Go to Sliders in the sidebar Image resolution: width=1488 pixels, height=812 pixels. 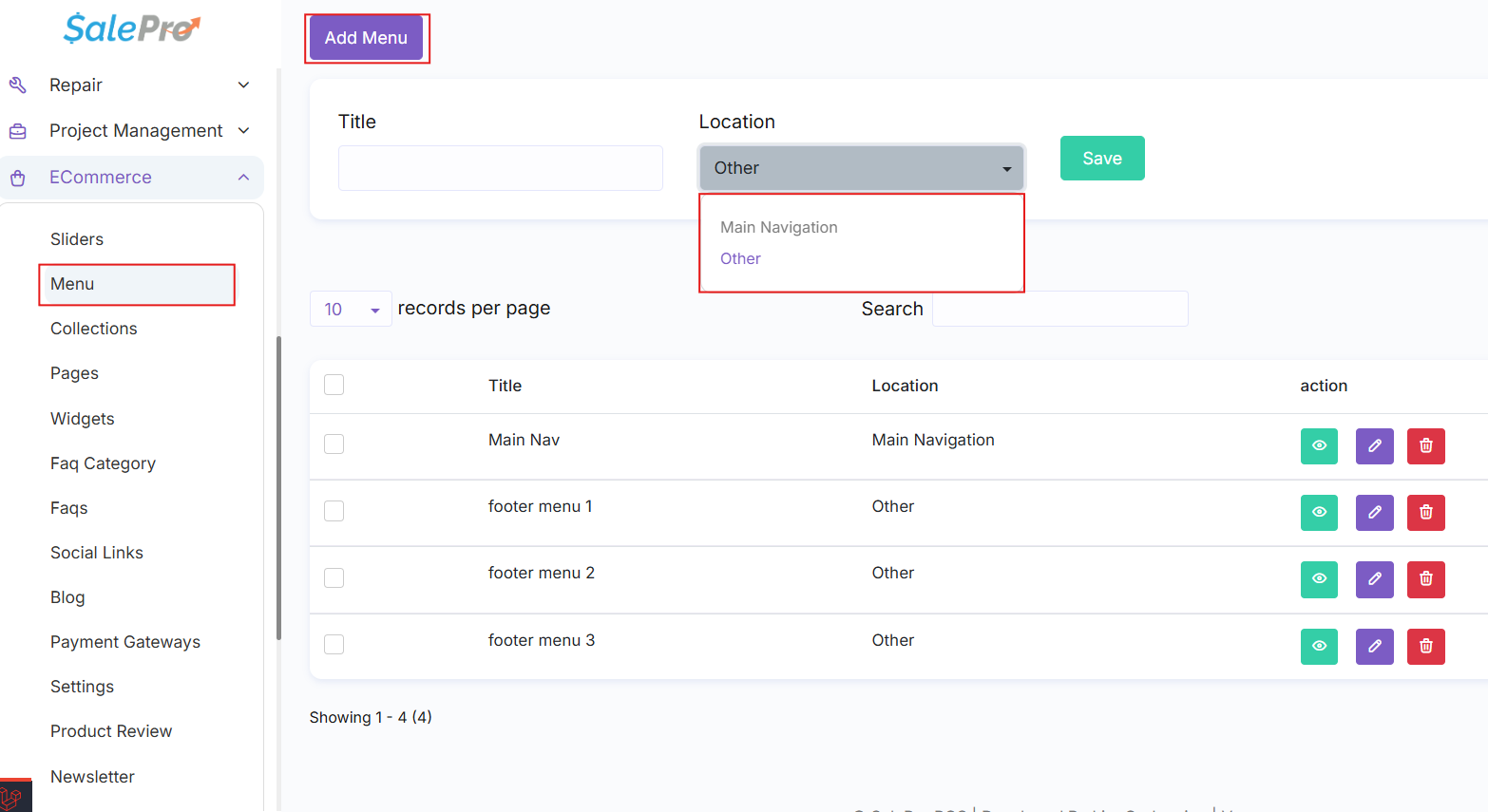tap(77, 239)
